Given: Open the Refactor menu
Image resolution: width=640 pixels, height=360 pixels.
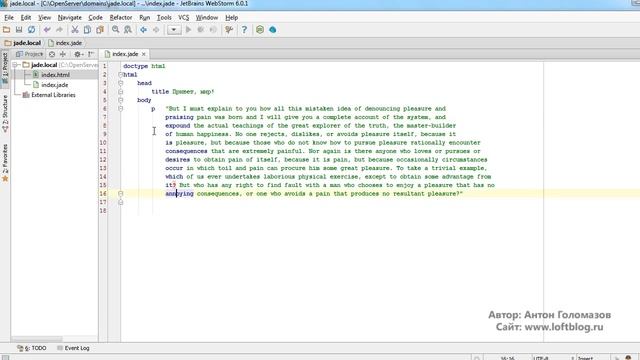Looking at the screenshot, I should click(x=121, y=18).
